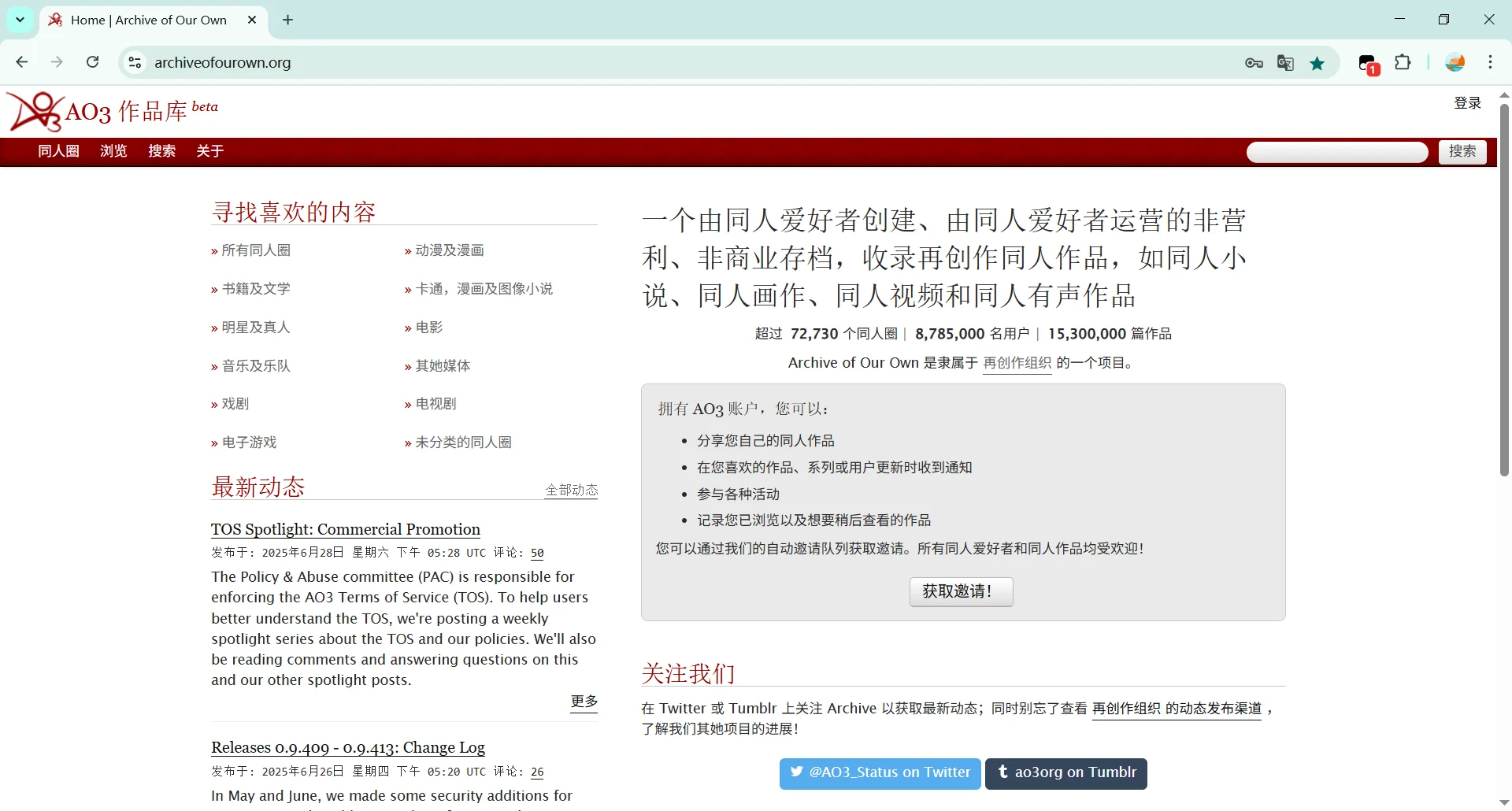
Task: Click inside the site search input field
Action: coord(1336,151)
